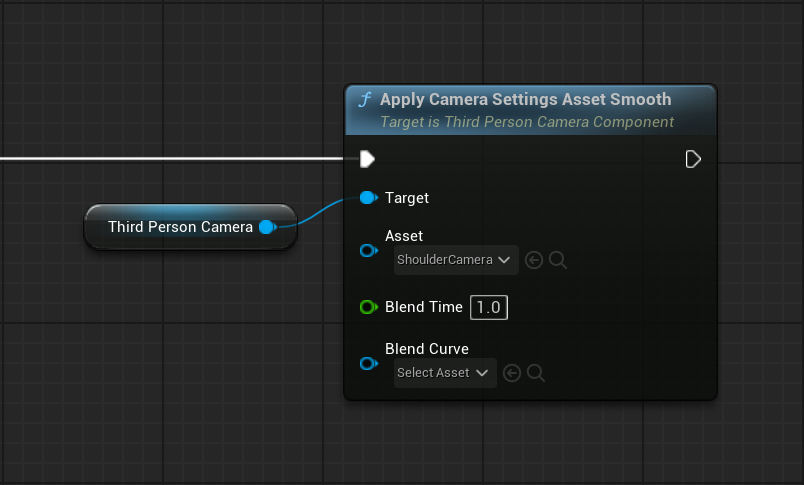Click the Blend Curve input pin
804x485 pixels.
(x=367, y=363)
